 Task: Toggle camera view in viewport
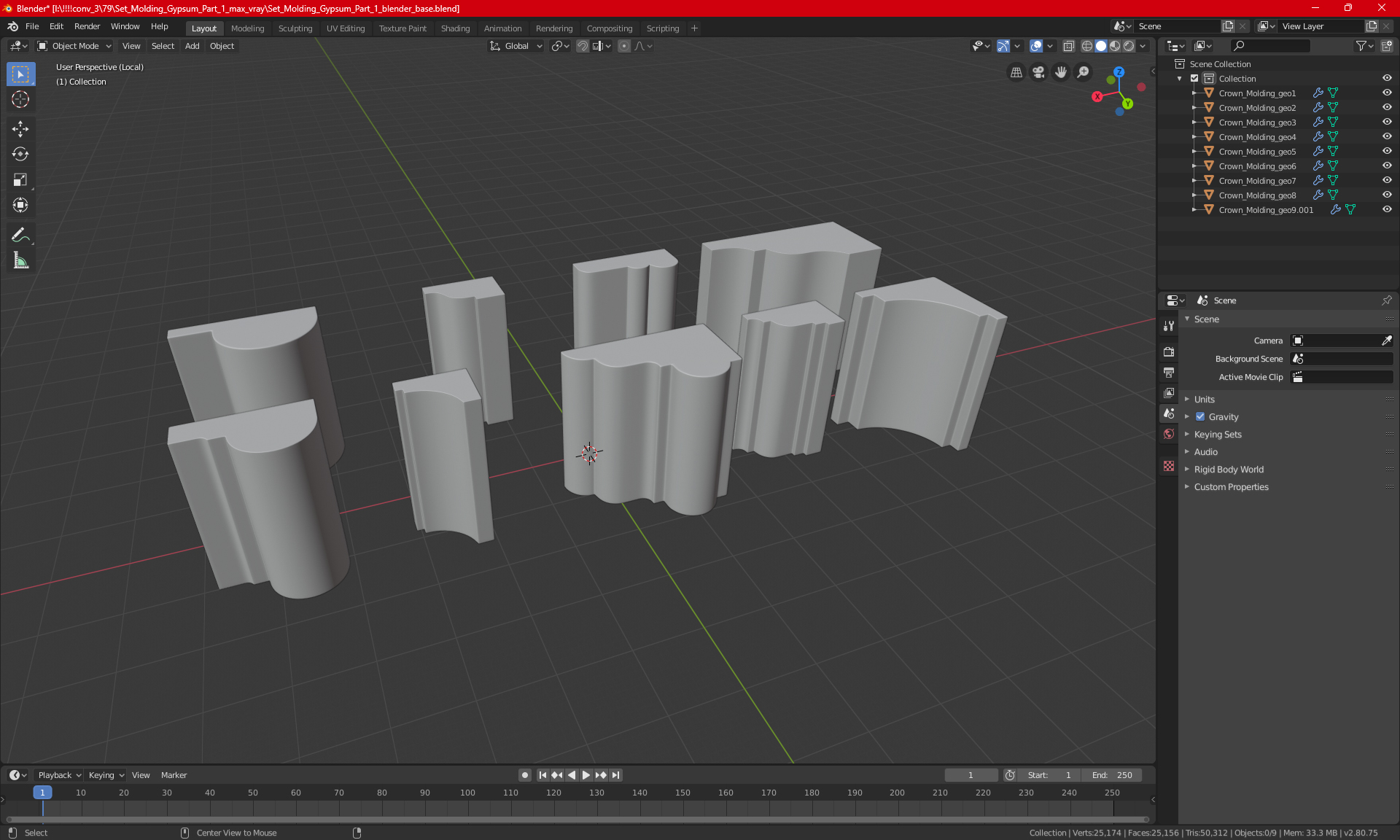point(1038,72)
